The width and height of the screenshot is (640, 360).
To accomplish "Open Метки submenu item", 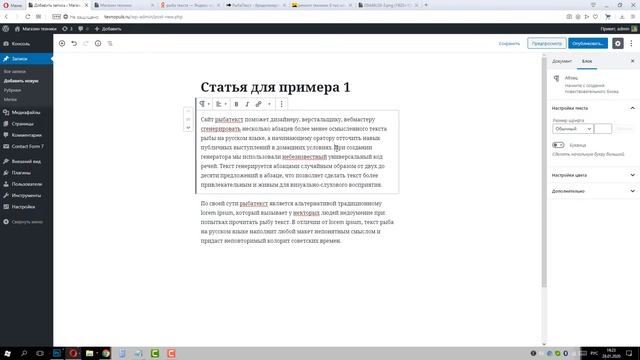I will 10,100.
